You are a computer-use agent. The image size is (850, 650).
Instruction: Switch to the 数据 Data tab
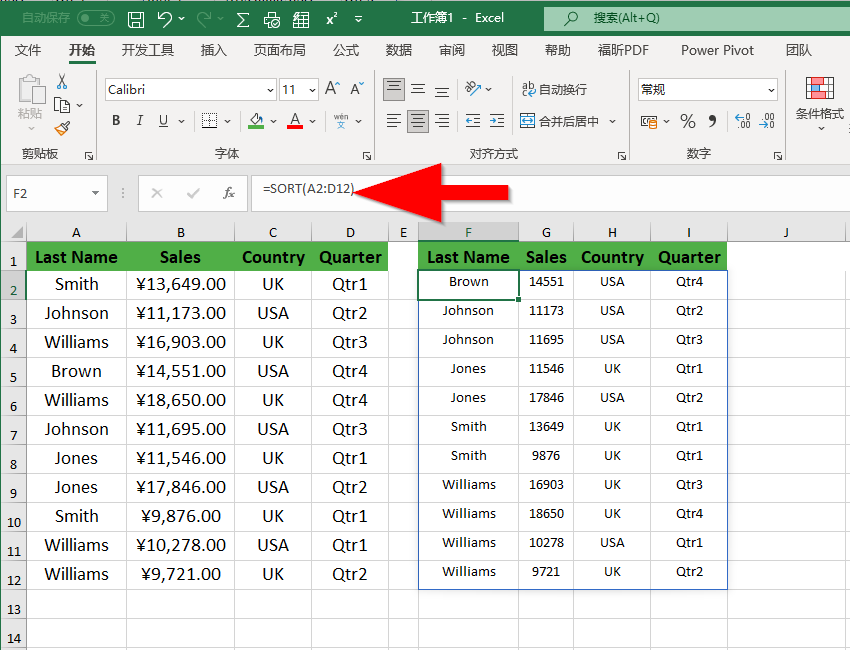pyautogui.click(x=399, y=50)
